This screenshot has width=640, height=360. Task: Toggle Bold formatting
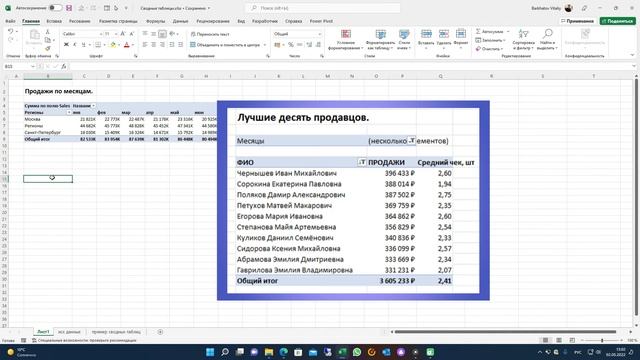tap(66, 44)
